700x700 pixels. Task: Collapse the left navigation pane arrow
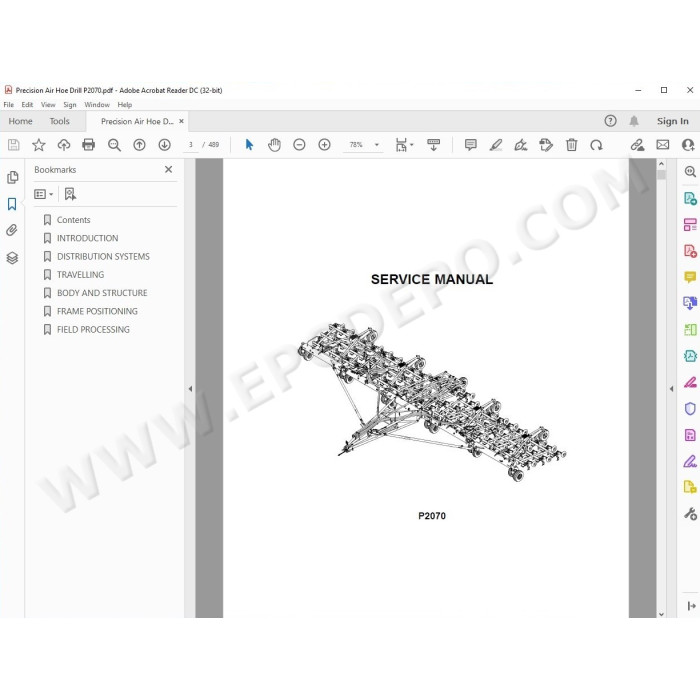190,389
